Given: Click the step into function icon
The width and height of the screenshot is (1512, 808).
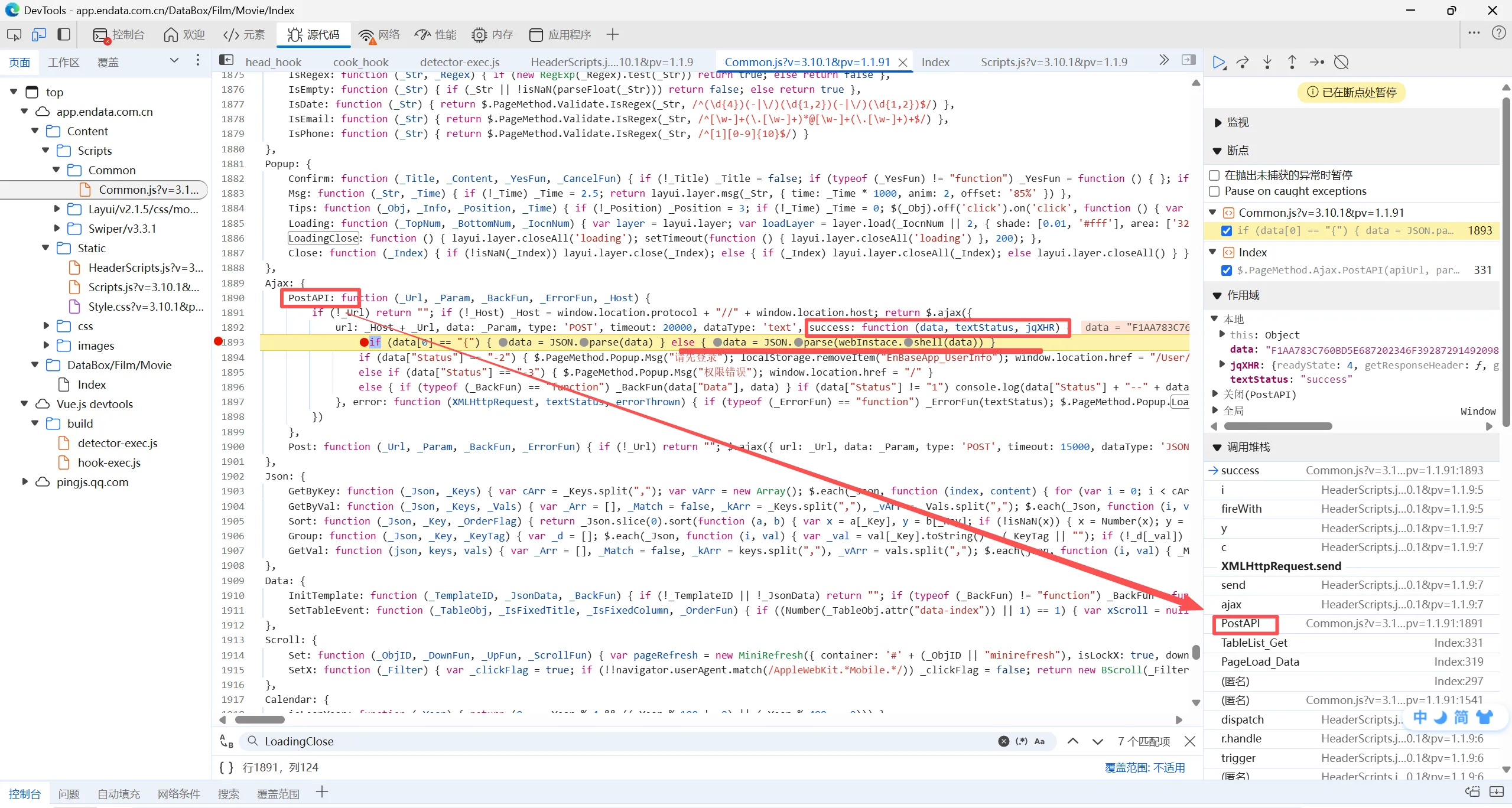Looking at the screenshot, I should pyautogui.click(x=1267, y=62).
